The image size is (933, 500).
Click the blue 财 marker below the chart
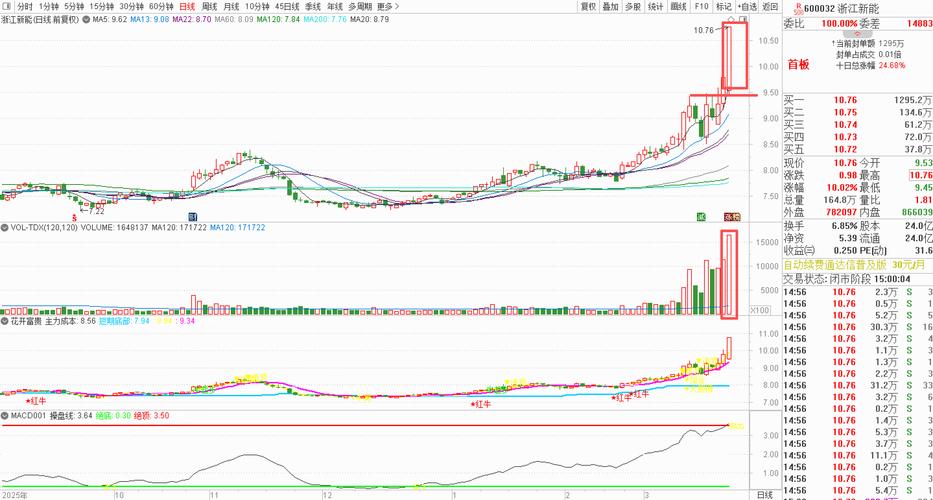pyautogui.click(x=193, y=216)
